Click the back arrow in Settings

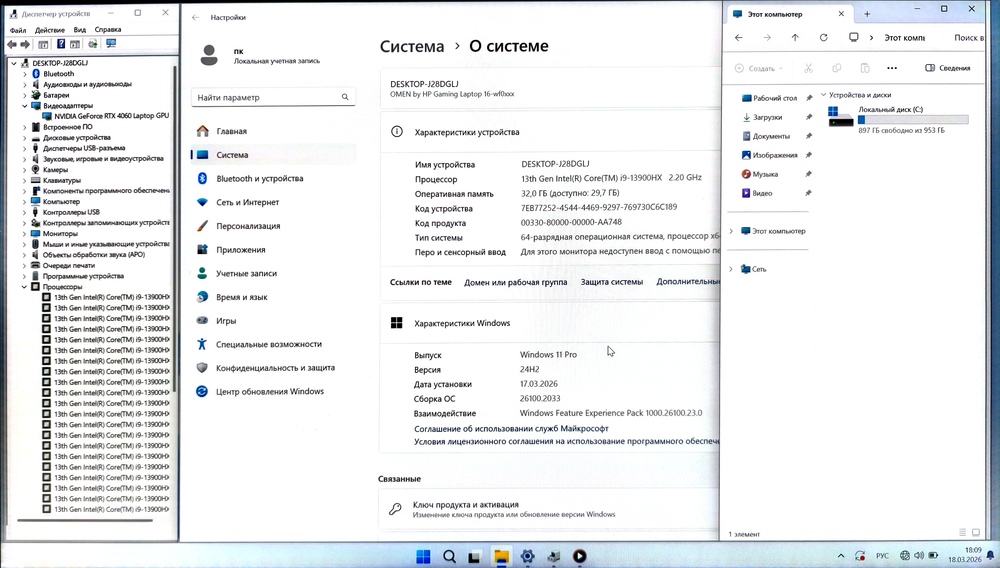[x=196, y=18]
